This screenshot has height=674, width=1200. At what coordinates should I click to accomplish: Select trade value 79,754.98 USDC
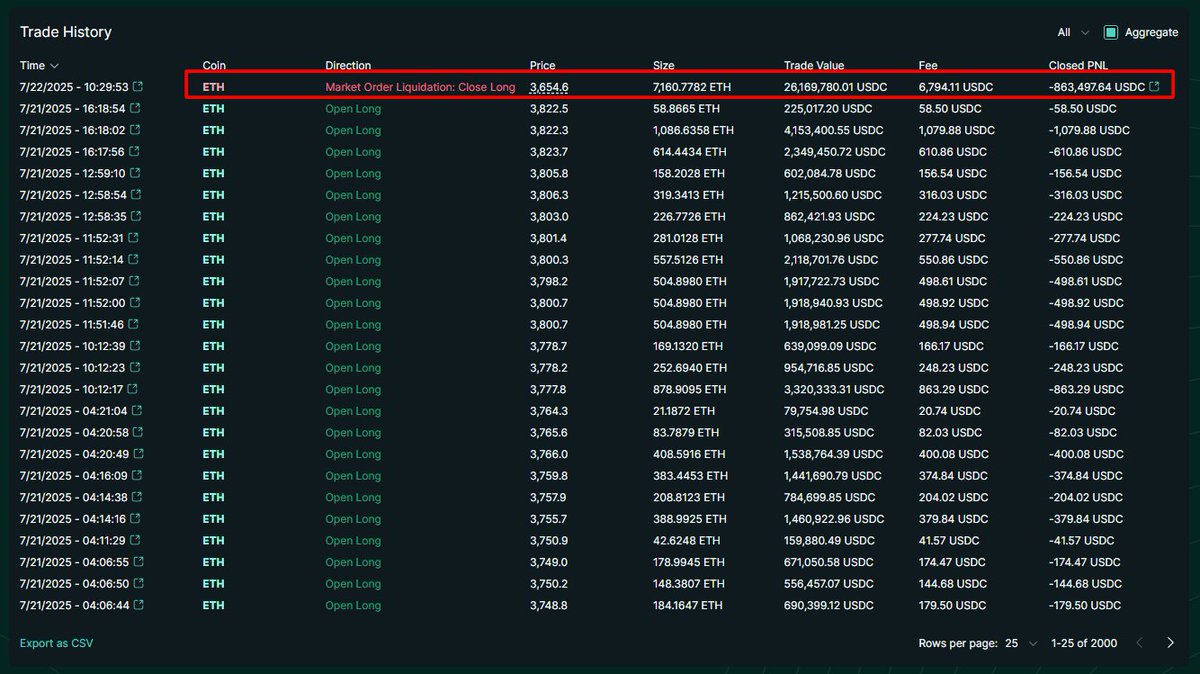pos(826,411)
